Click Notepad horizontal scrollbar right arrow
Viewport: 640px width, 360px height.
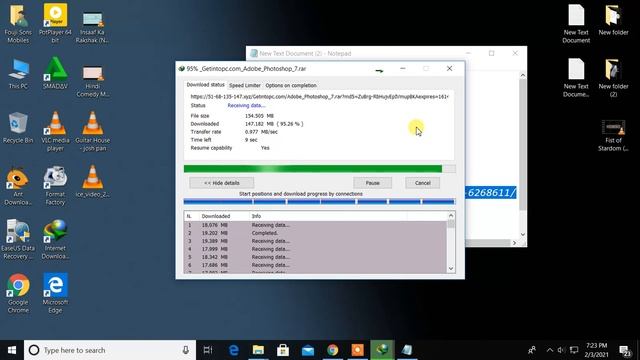click(x=514, y=243)
